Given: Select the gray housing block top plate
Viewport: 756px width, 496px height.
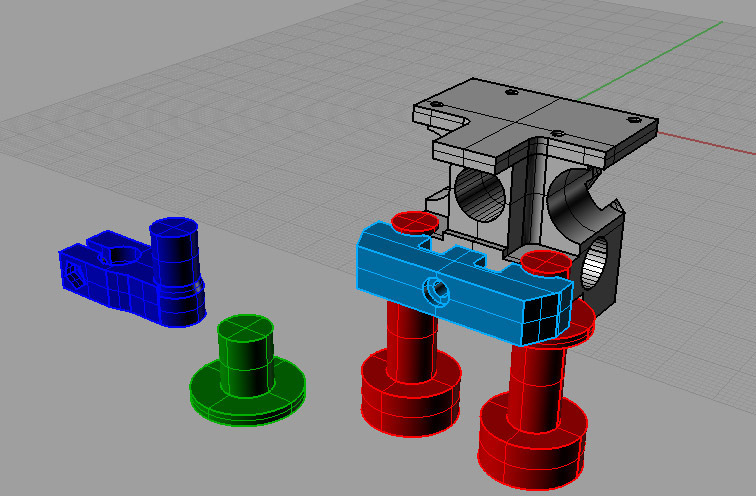Looking at the screenshot, I should click(x=535, y=123).
